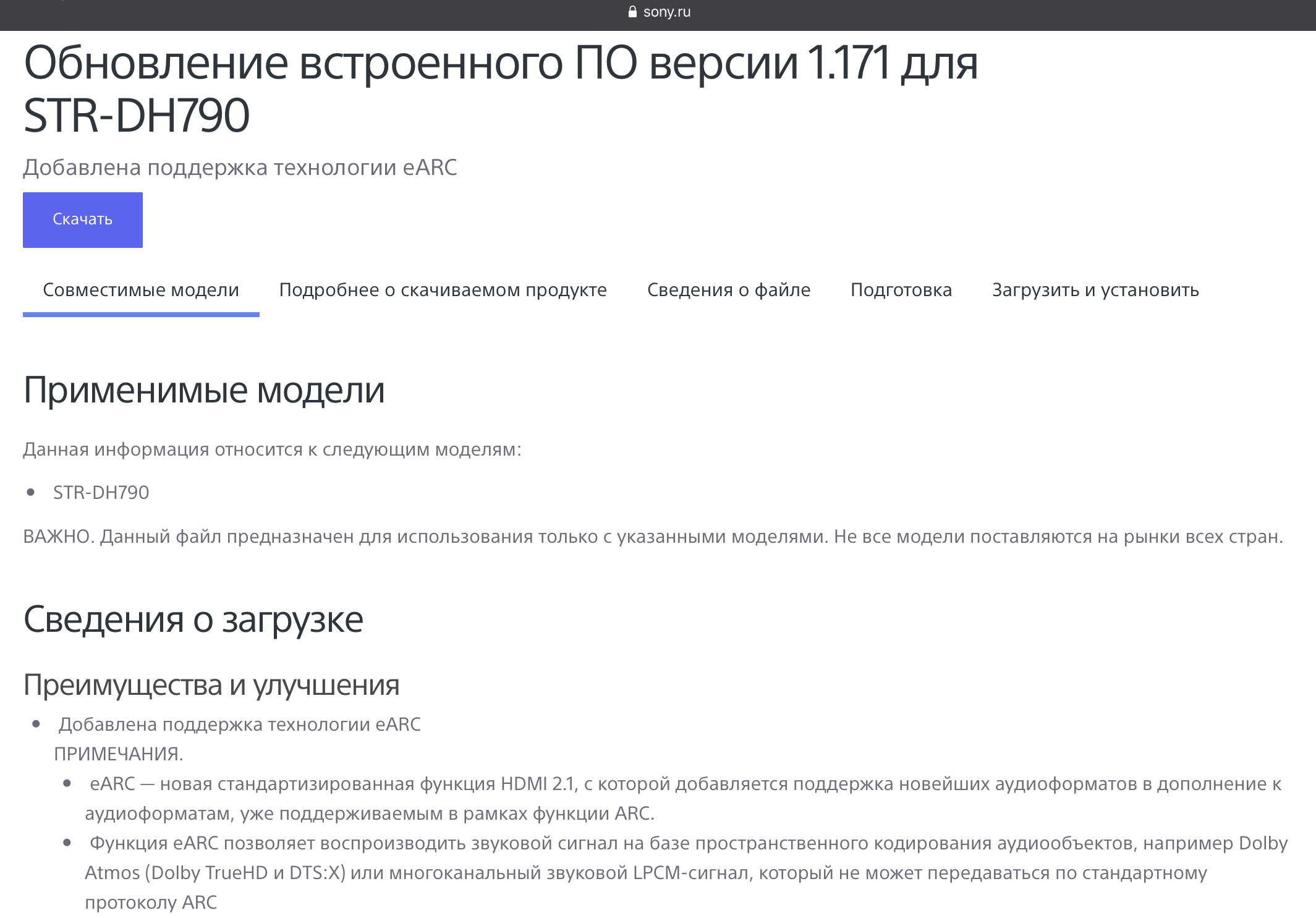Open the Загрузить и установить tab
The height and width of the screenshot is (918, 1316).
pos(1095,290)
